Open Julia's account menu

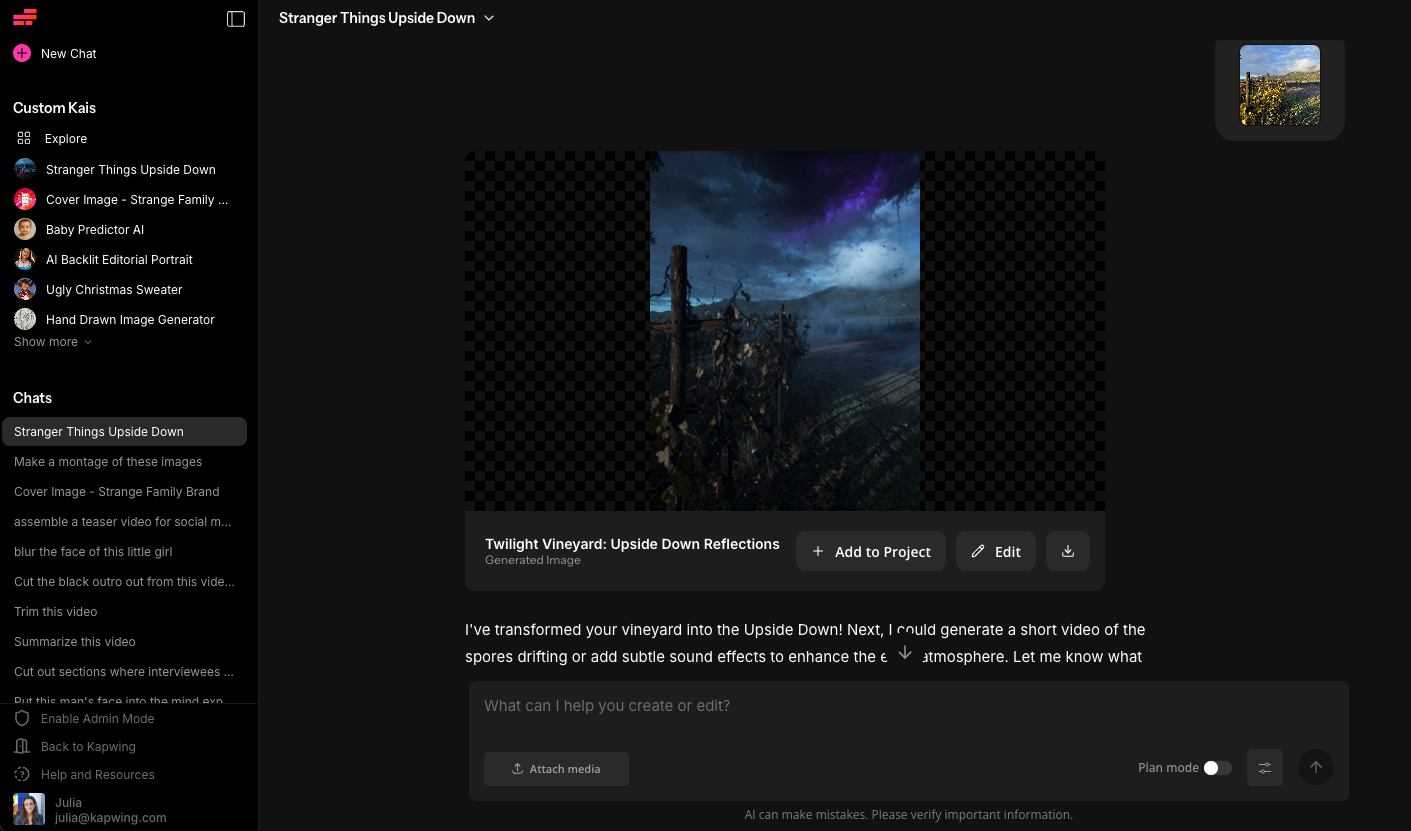(x=90, y=810)
